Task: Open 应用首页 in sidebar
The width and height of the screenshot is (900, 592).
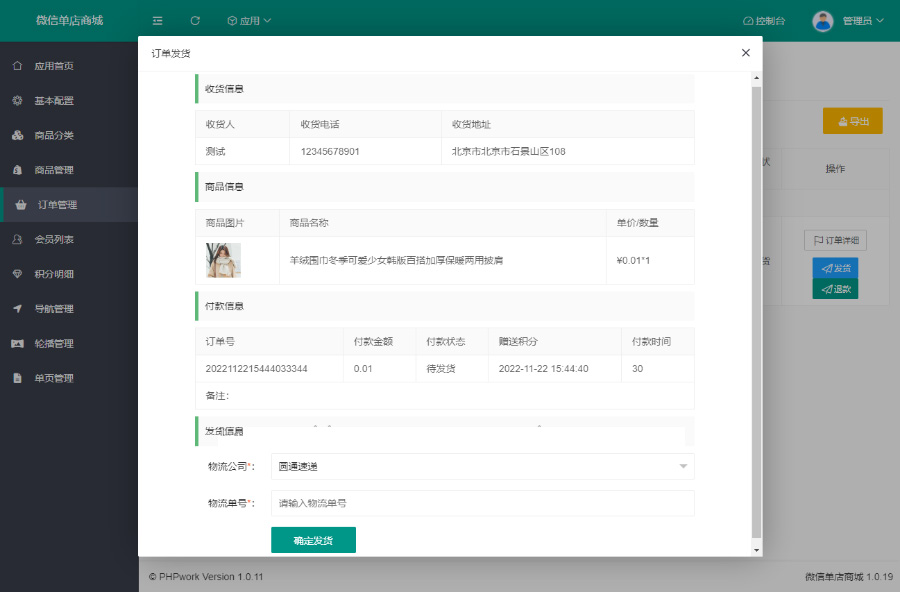Action: tap(54, 66)
